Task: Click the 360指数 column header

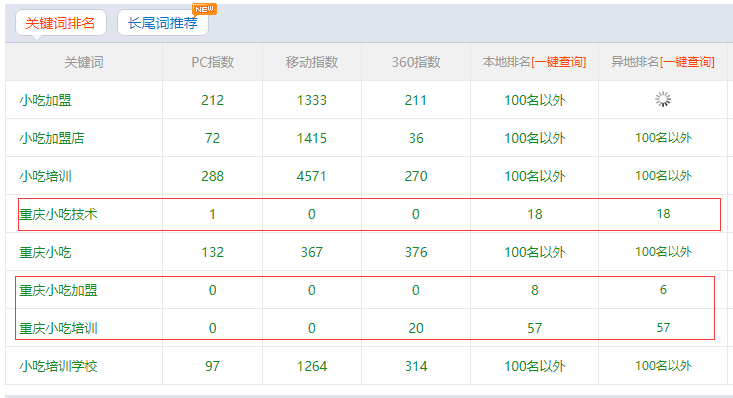Action: 416,62
